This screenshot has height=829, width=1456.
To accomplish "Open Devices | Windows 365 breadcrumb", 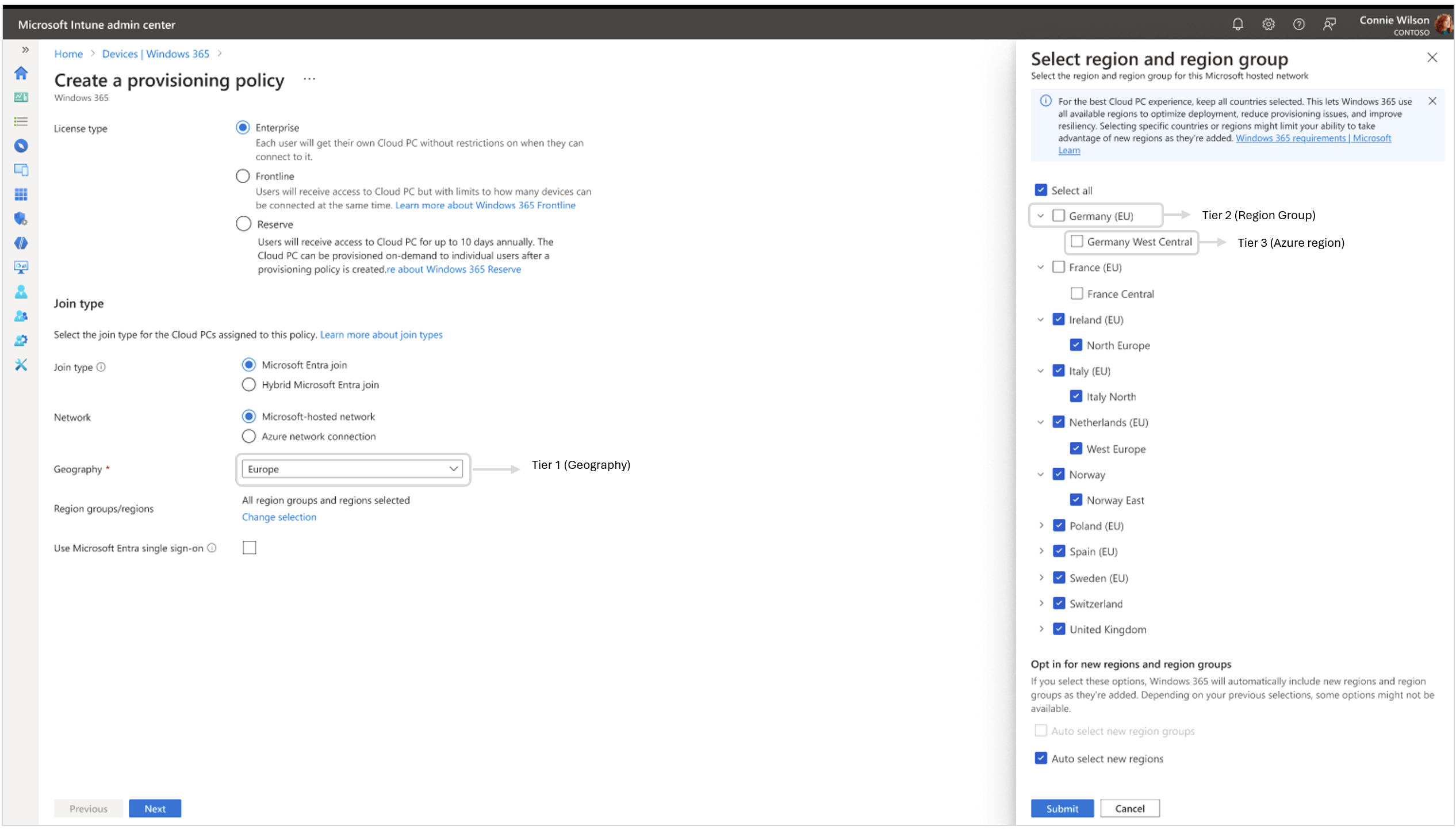I will pos(156,54).
